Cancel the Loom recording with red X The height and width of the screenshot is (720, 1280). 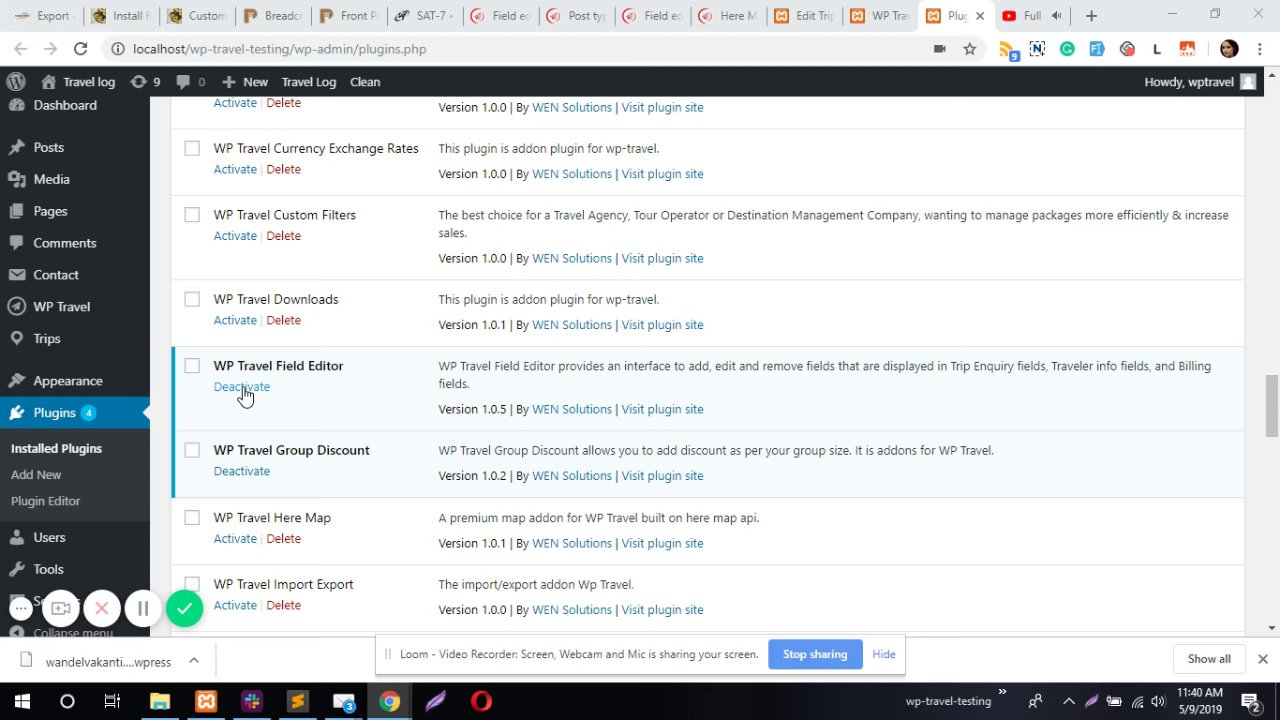[x=102, y=608]
